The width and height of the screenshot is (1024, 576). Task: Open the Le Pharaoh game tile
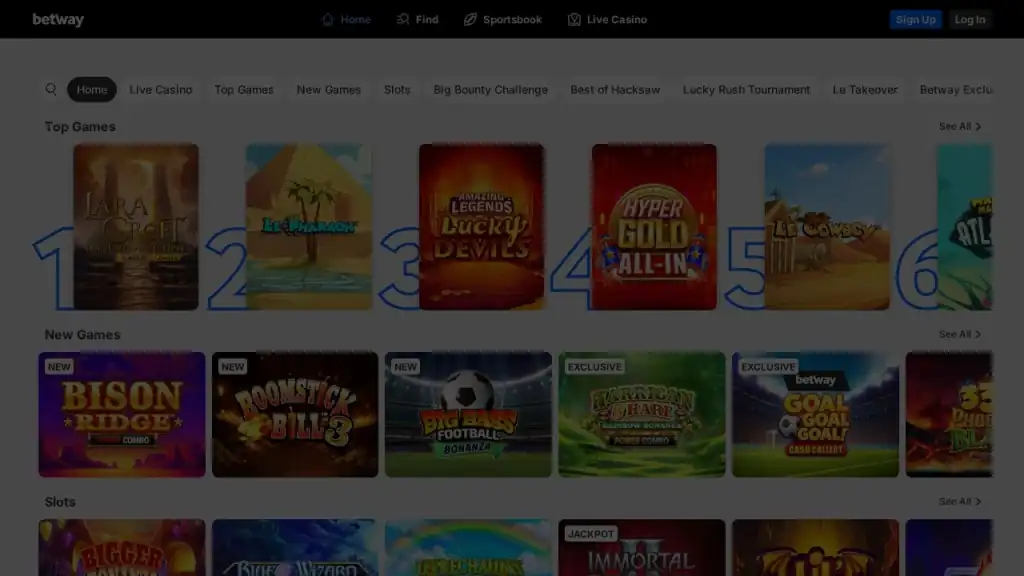pyautogui.click(x=309, y=227)
